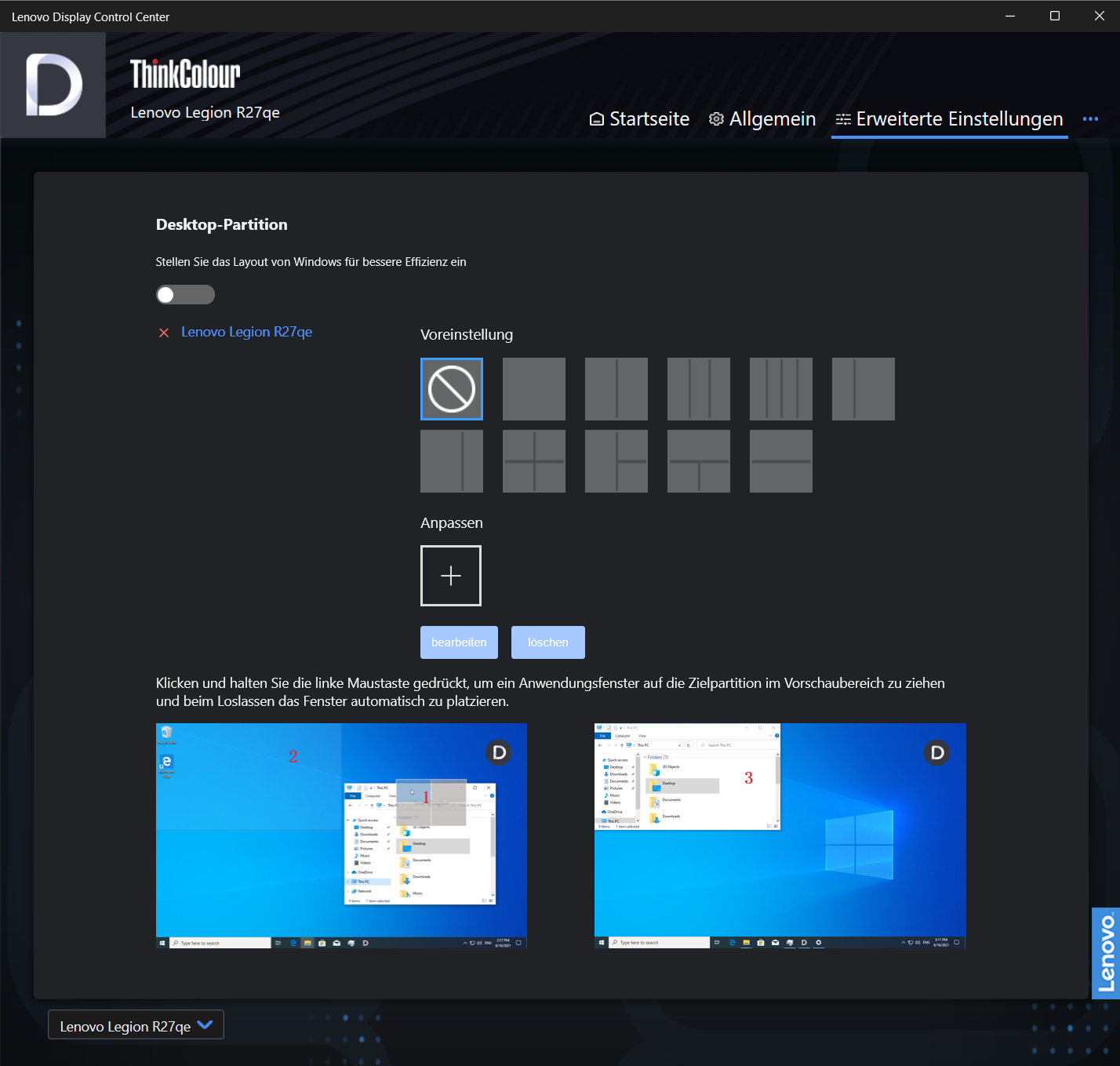Maximize the Lenovo Display Control Center window

(x=1055, y=16)
